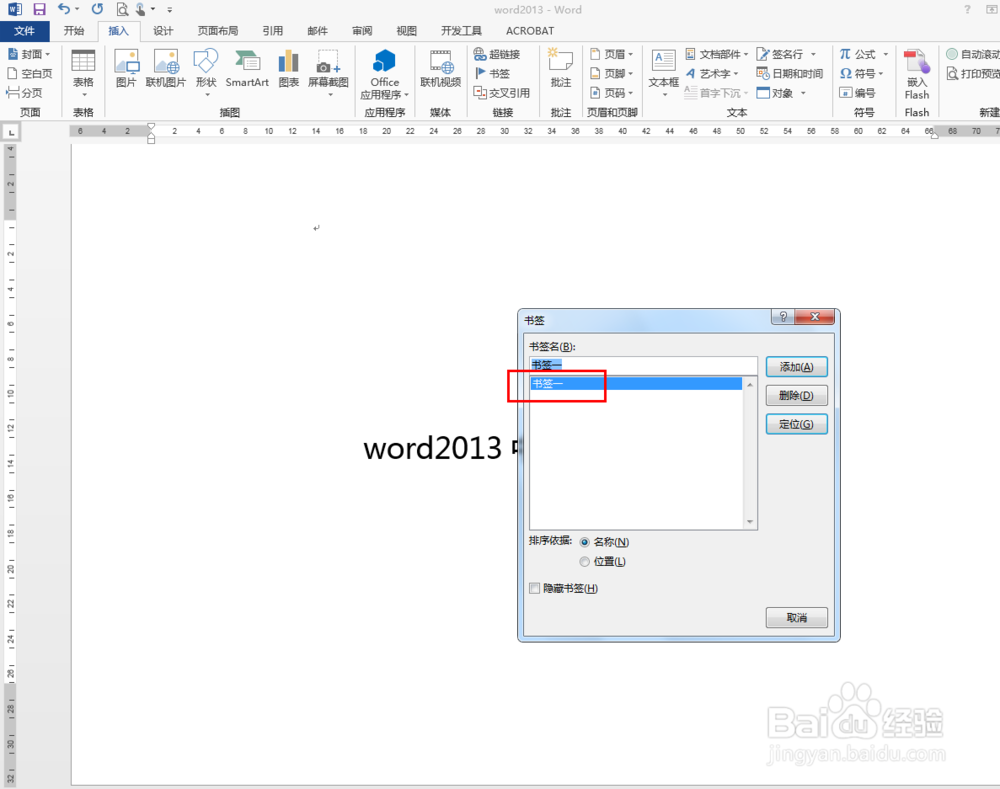Switch to the ACROBAT tab
The width and height of the screenshot is (1000, 789).
[x=530, y=31]
